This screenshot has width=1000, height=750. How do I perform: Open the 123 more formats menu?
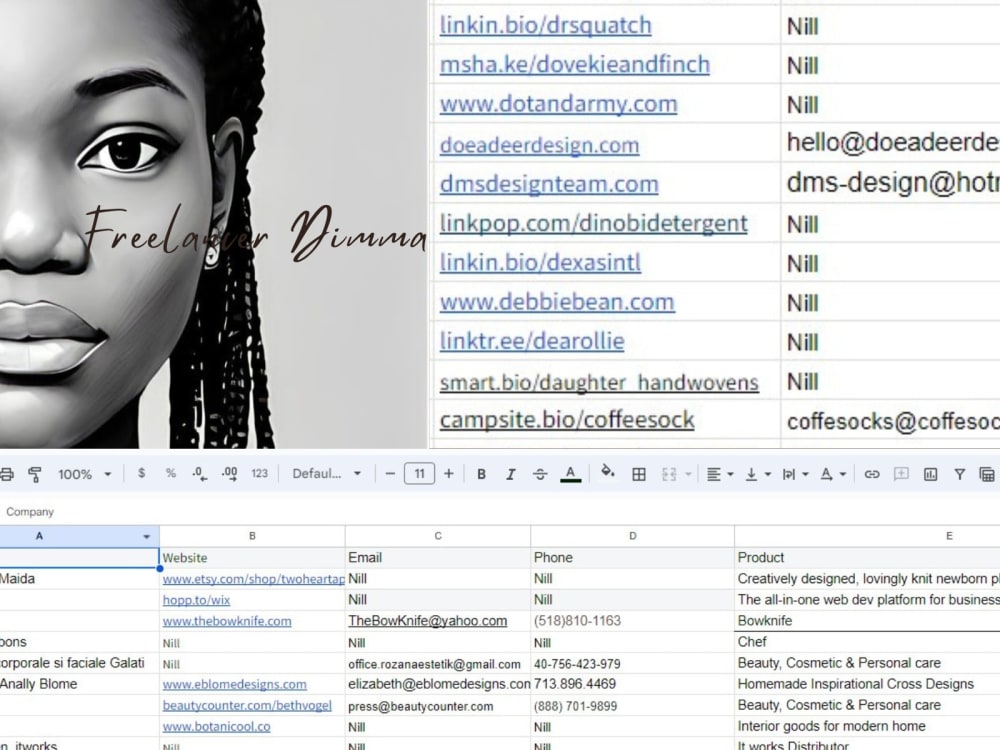260,473
